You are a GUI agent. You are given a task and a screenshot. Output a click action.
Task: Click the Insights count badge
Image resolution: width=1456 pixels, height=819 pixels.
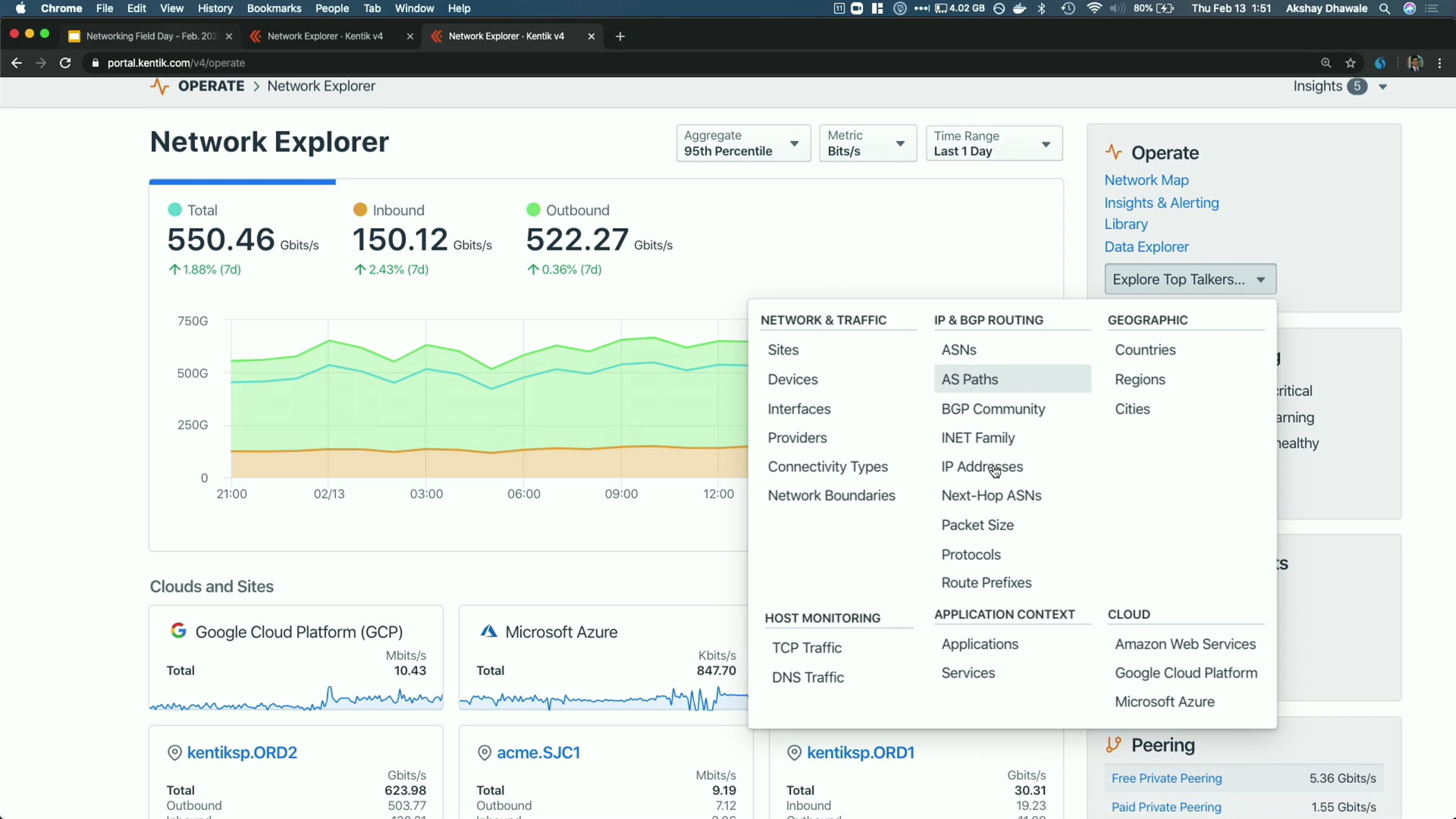1357,87
